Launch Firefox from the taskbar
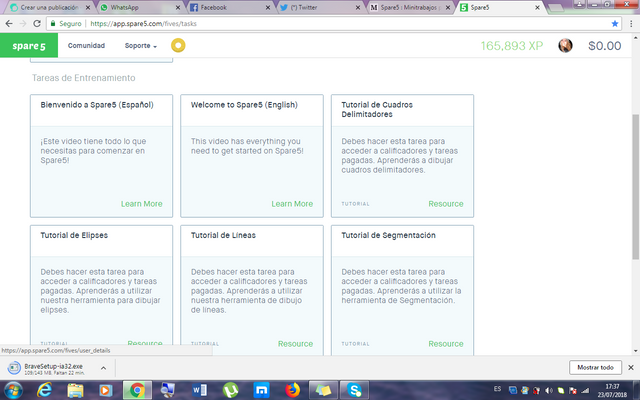640x400 pixels. 292,391
